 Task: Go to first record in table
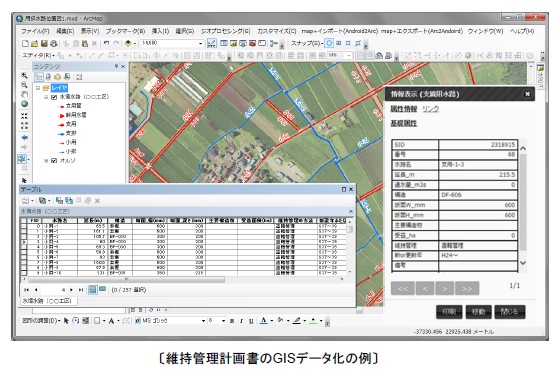pos(26,290)
